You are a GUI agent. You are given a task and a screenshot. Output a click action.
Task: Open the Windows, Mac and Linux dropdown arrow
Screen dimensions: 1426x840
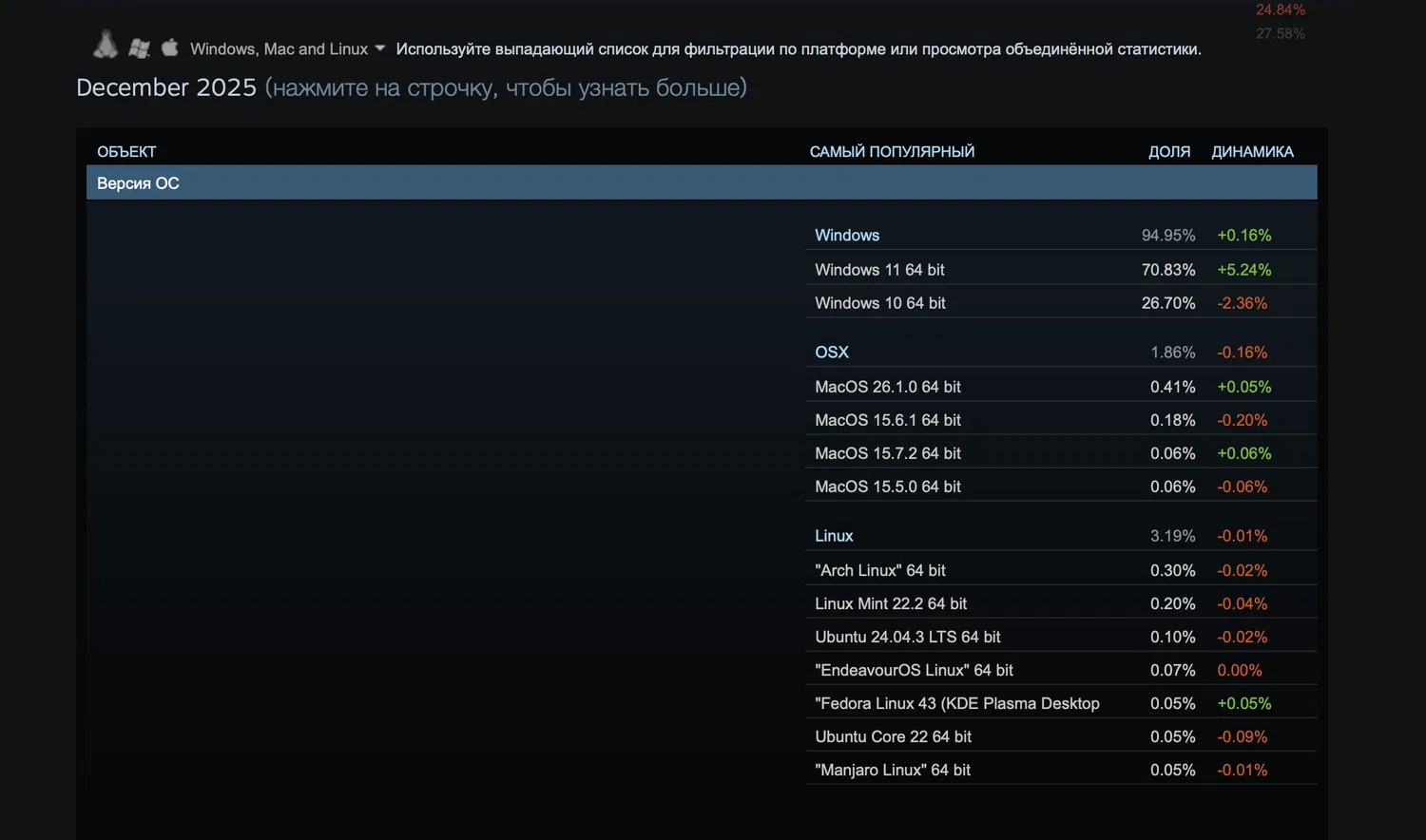click(x=380, y=48)
